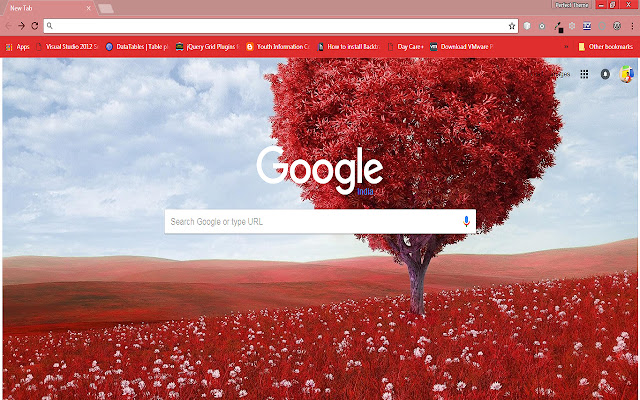Open the Google account avatar

627,74
